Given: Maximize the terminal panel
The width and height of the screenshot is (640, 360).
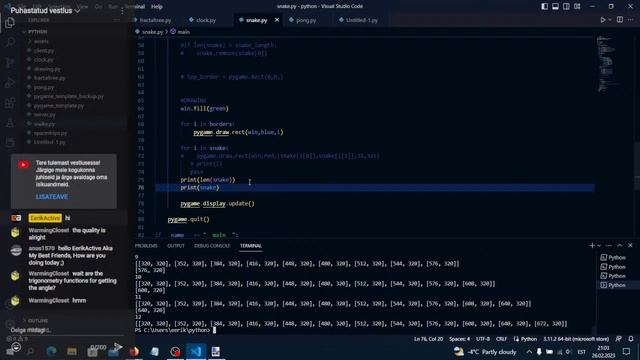Looking at the screenshot, I should [x=620, y=245].
